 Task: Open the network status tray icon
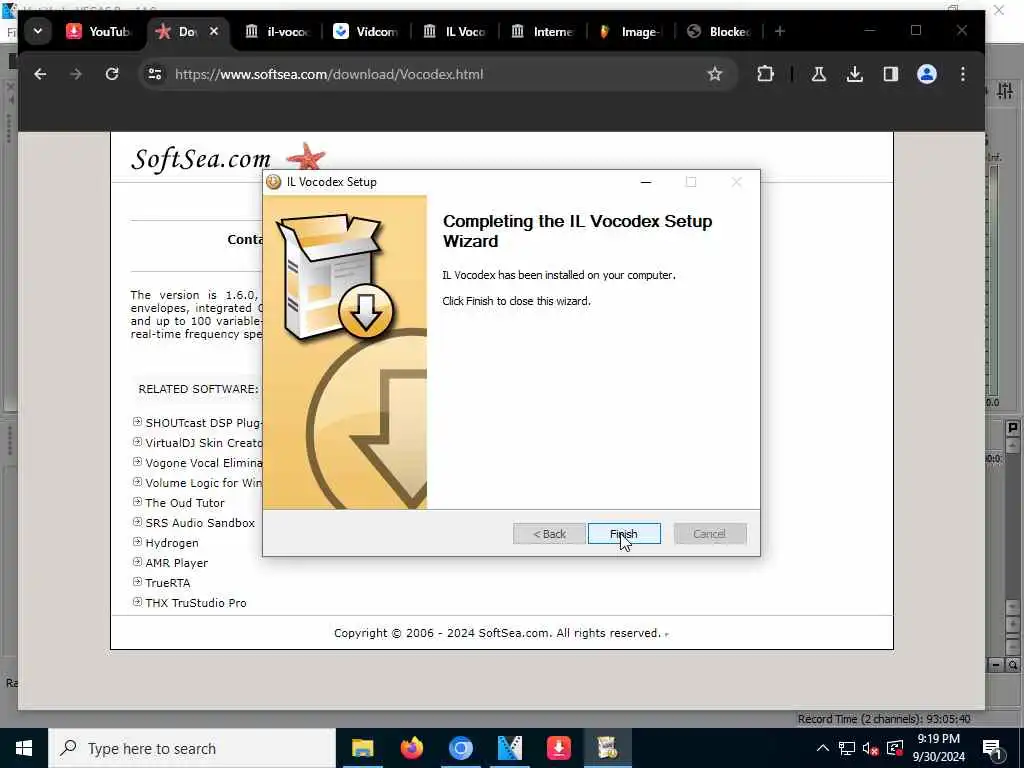846,748
